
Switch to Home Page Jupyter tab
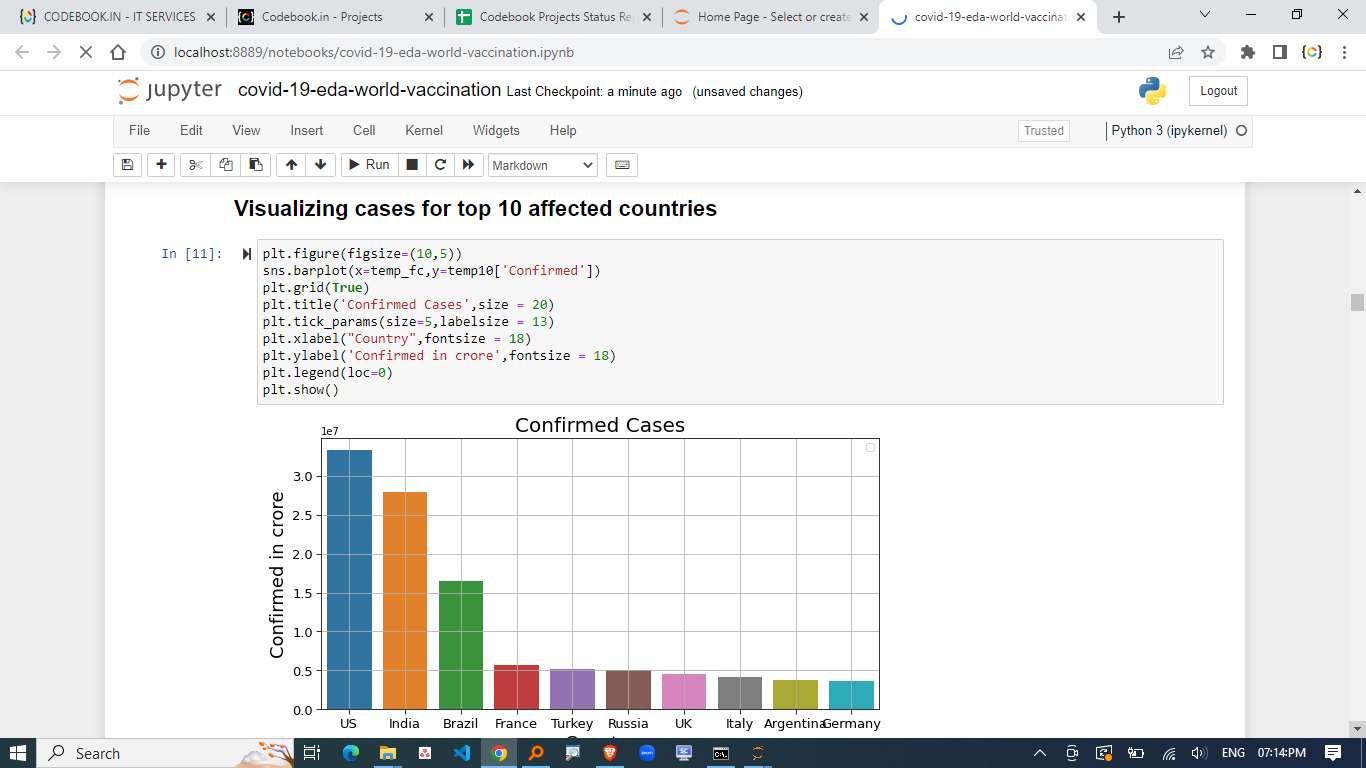(x=770, y=17)
